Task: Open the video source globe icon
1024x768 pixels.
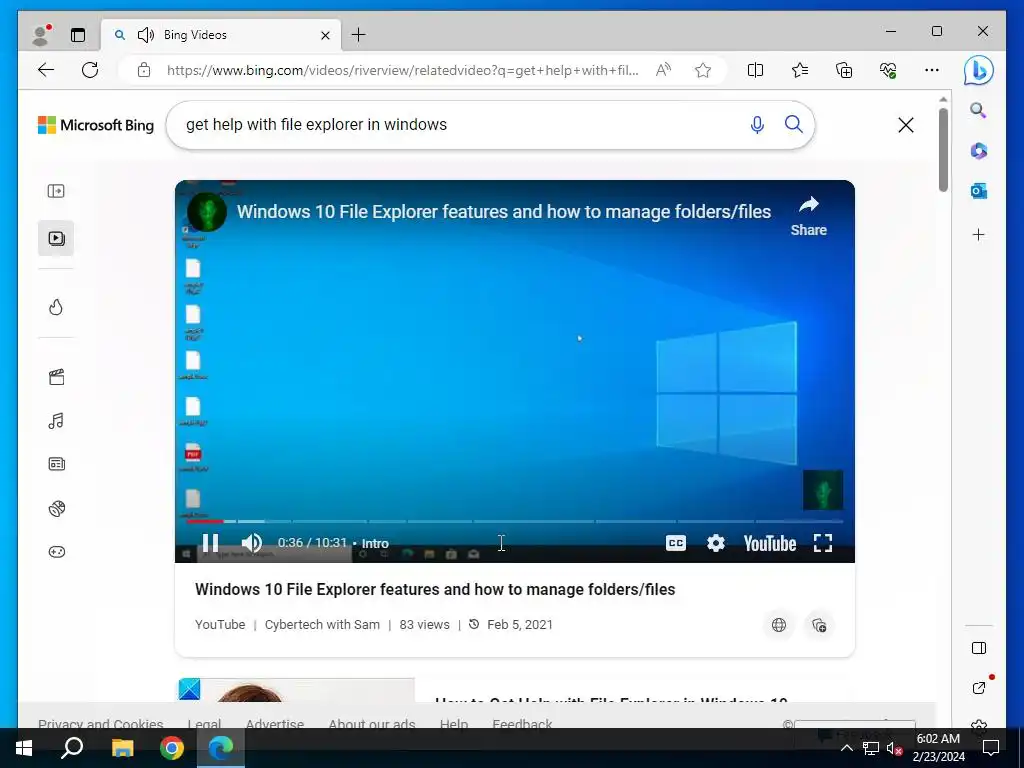Action: pyautogui.click(x=778, y=625)
